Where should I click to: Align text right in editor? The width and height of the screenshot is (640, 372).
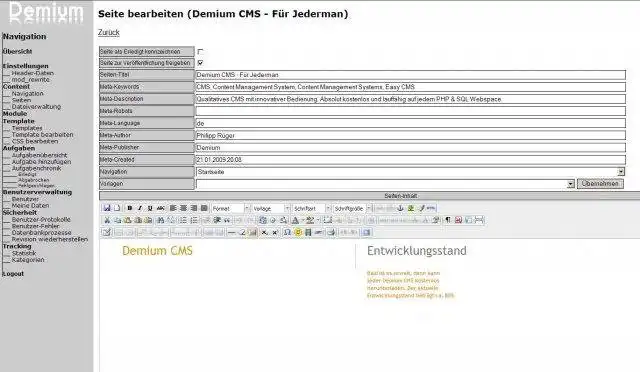coord(193,208)
